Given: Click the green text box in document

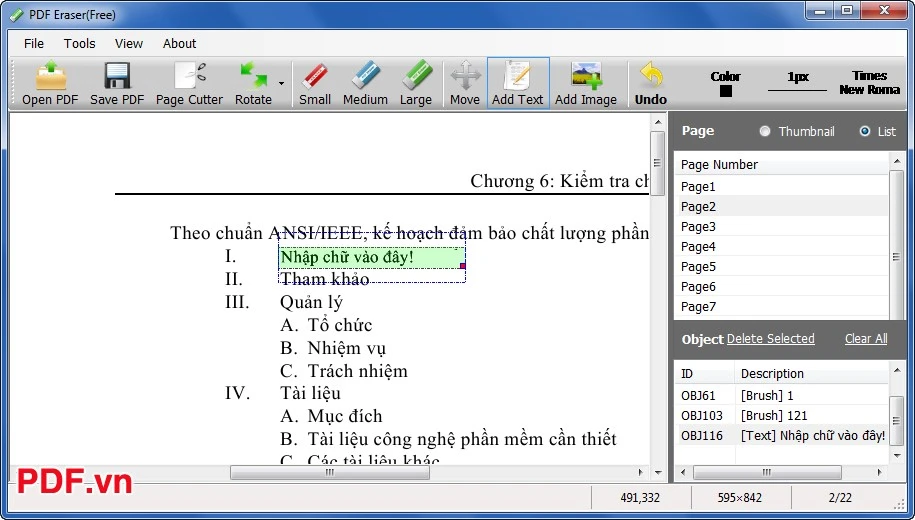Looking at the screenshot, I should (x=372, y=257).
